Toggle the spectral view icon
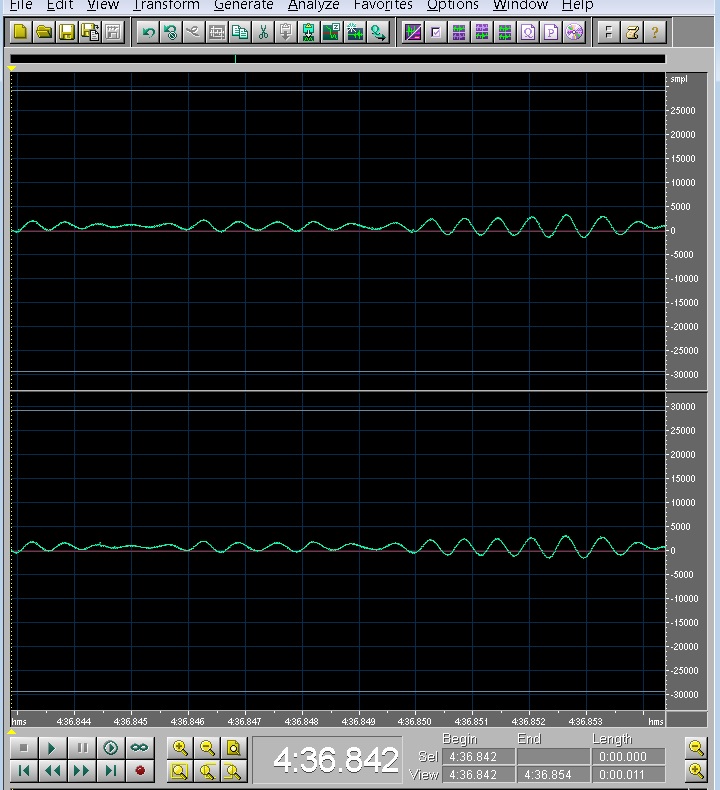This screenshot has height=790, width=720. (413, 33)
